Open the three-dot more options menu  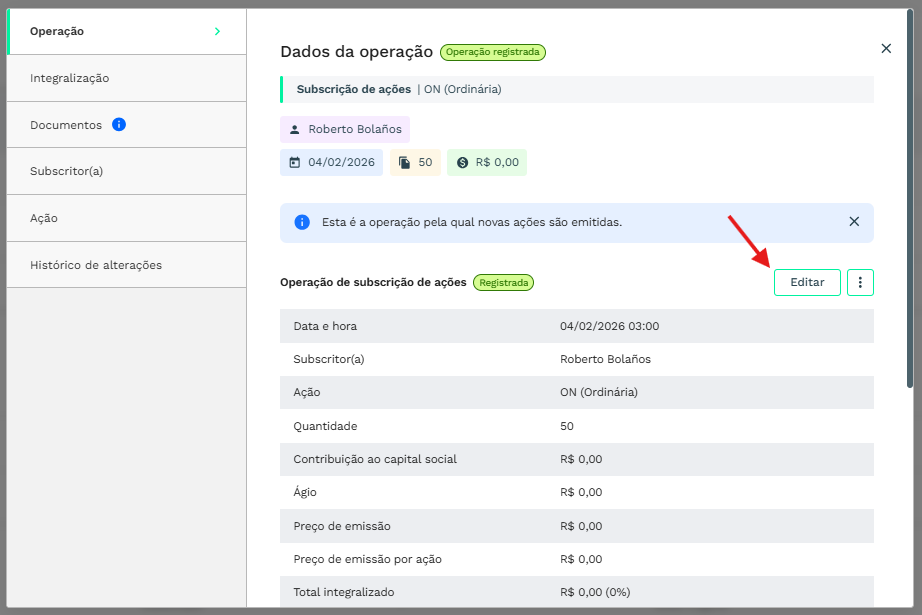coord(860,283)
